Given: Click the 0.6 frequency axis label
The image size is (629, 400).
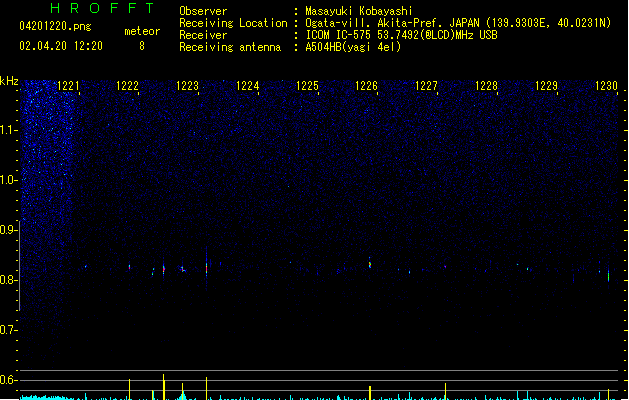Looking at the screenshot, I should (8, 380).
